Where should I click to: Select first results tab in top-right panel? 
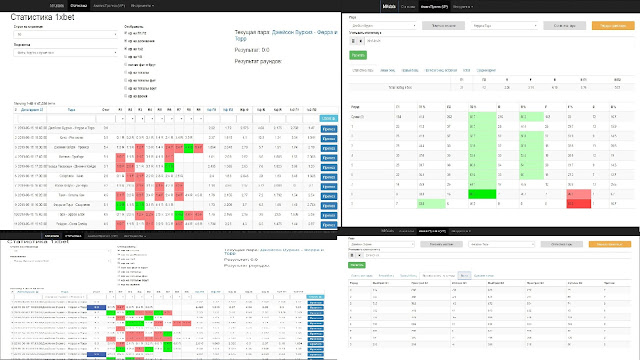(363, 70)
